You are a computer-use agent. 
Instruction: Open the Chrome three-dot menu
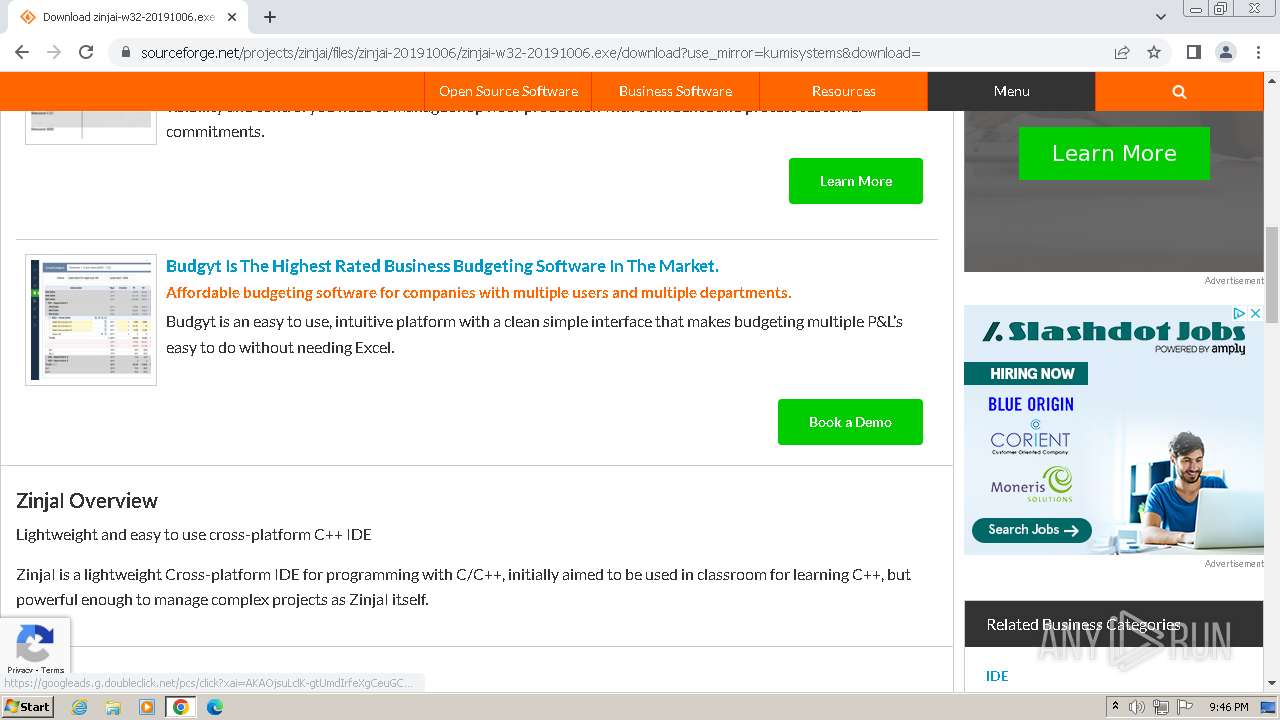[1257, 52]
